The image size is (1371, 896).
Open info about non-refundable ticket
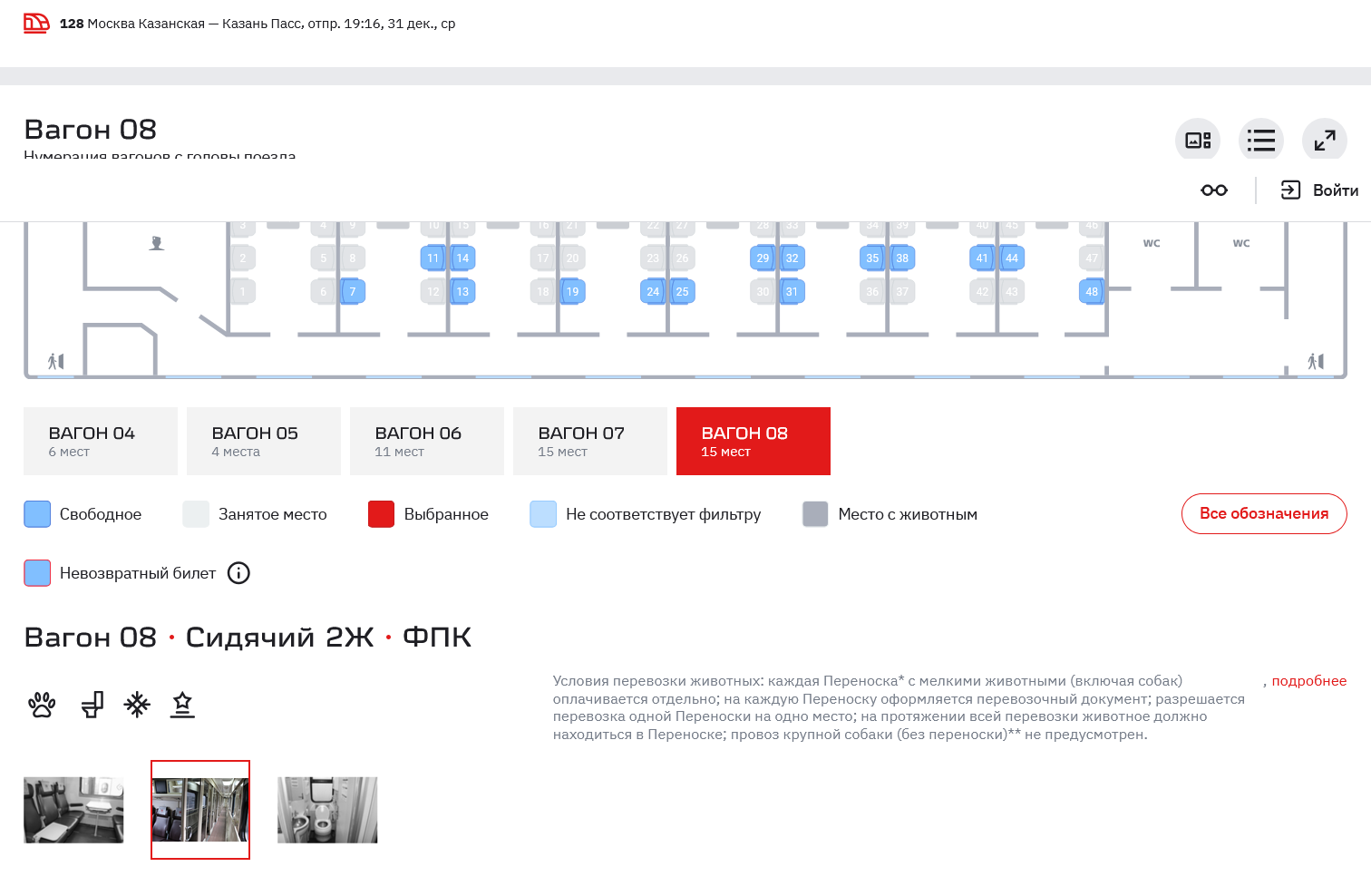click(x=238, y=573)
